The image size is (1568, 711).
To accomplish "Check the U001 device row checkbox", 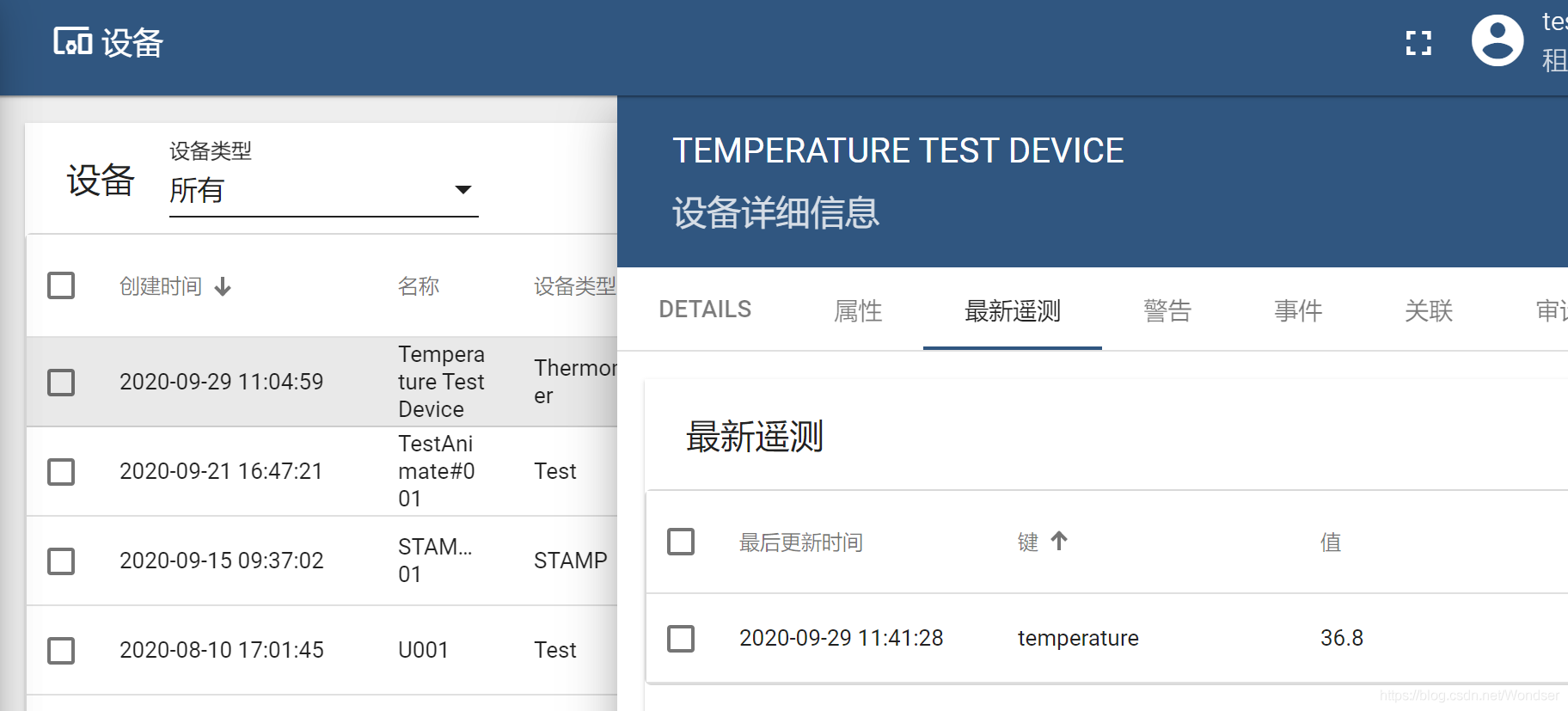I will coord(61,650).
